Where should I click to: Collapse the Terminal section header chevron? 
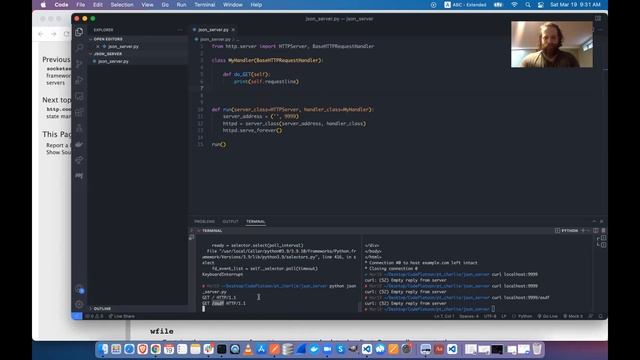tap(199, 231)
